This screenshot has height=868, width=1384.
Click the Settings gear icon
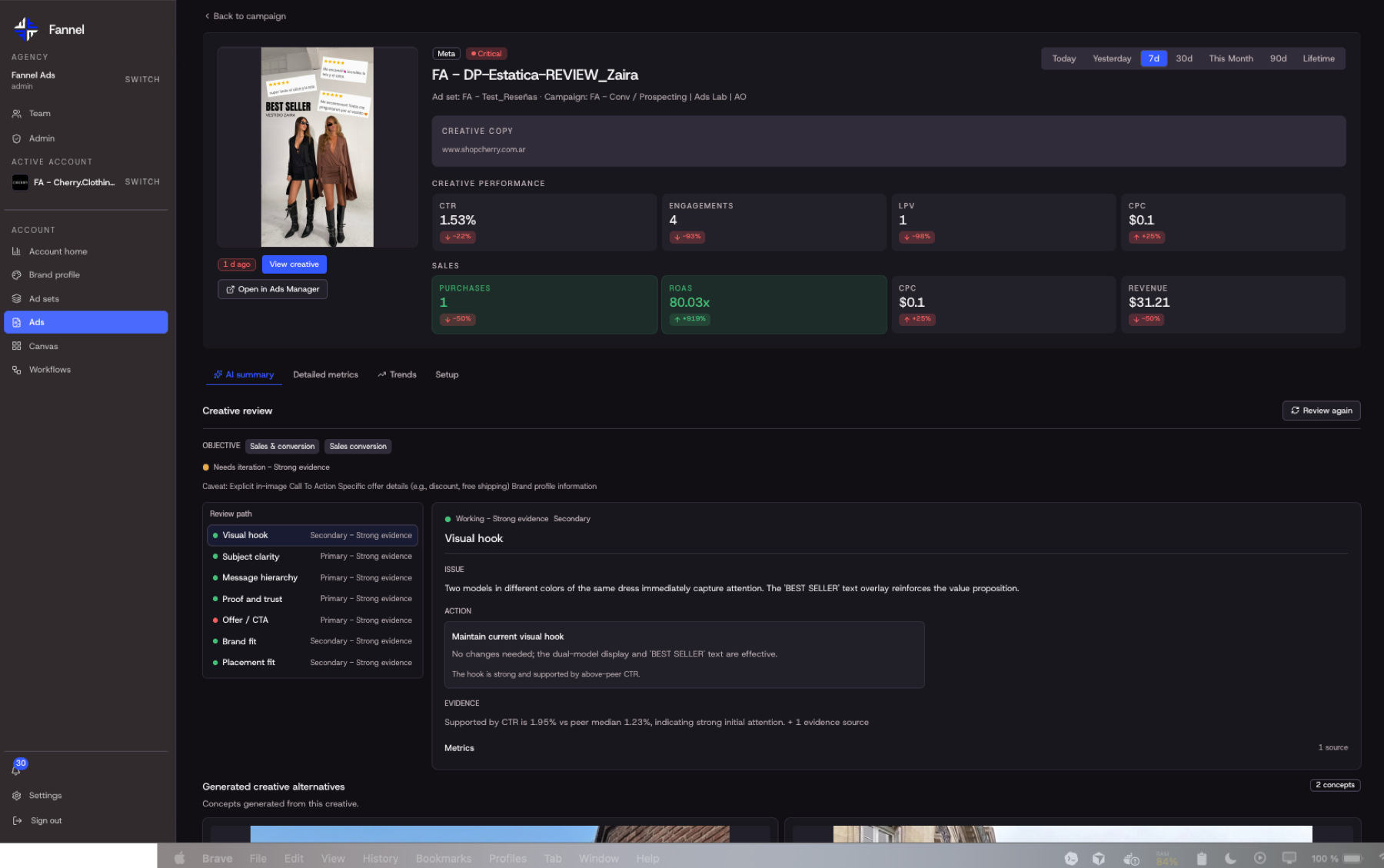(x=17, y=796)
